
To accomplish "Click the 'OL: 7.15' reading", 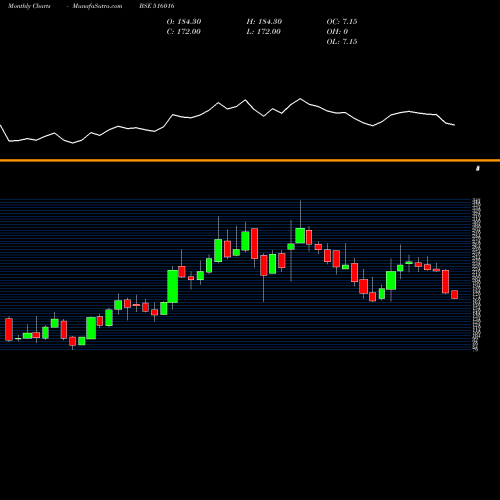I will (342, 42).
